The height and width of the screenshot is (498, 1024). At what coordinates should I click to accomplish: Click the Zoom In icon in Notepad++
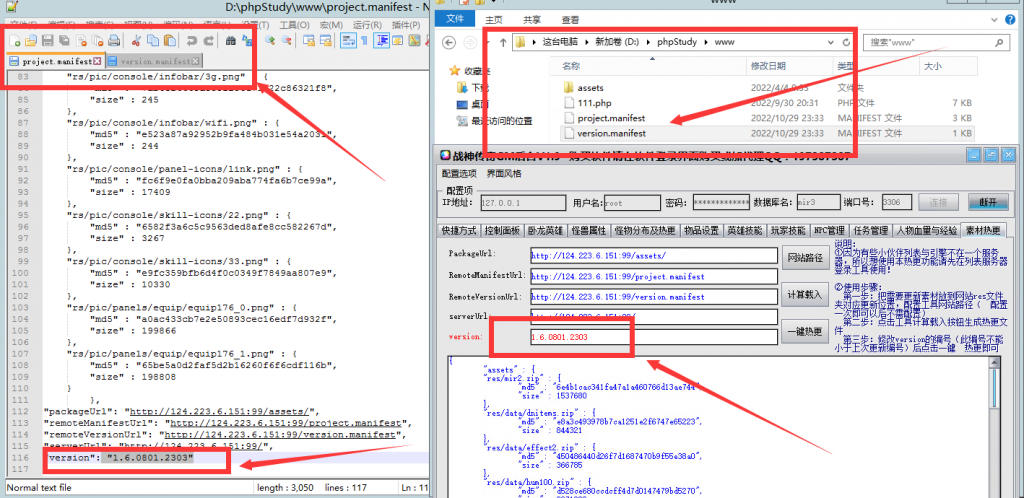[x=270, y=40]
